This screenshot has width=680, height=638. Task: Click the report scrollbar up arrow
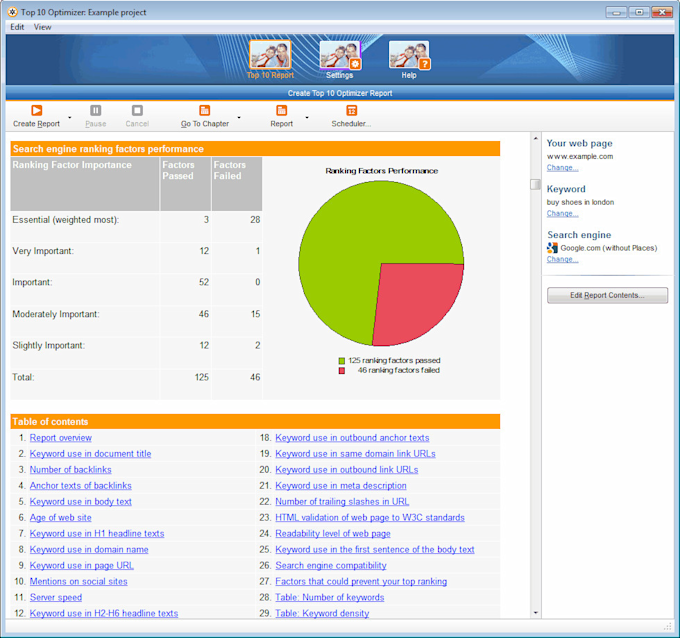tap(536, 138)
